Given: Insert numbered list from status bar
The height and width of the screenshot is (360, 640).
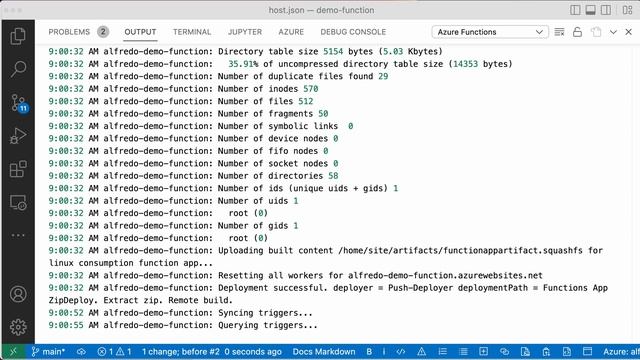Looking at the screenshot, I should click(x=442, y=351).
